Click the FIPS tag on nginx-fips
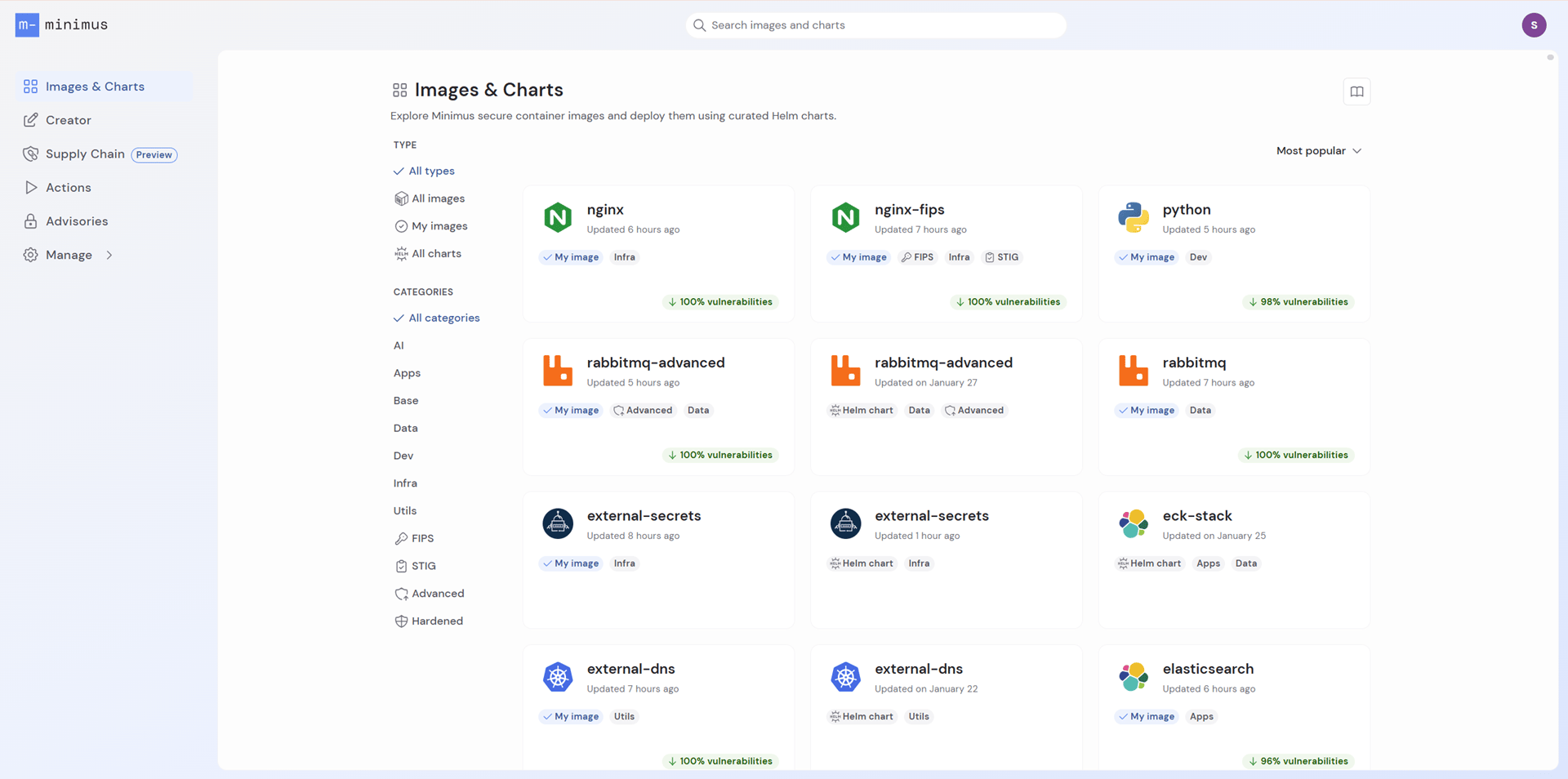Screen dimensions: 1568x779 [917, 257]
